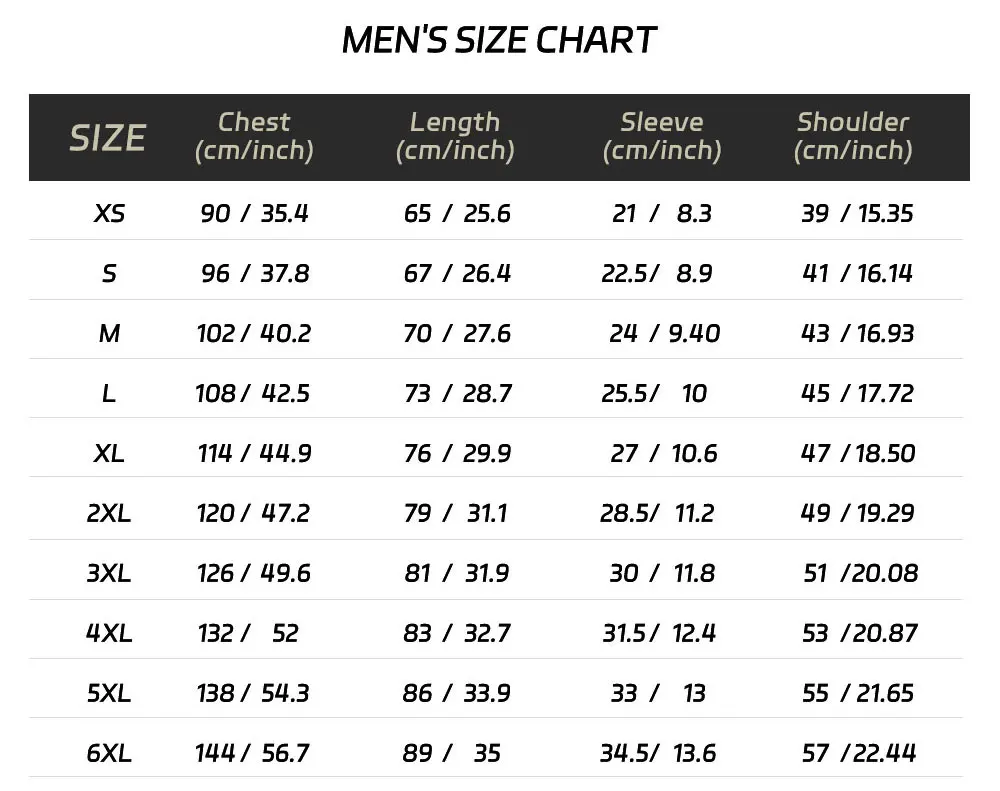Click the Length (cm/inch) column header
Viewport: 1000px width, 791px height.
pyautogui.click(x=455, y=136)
